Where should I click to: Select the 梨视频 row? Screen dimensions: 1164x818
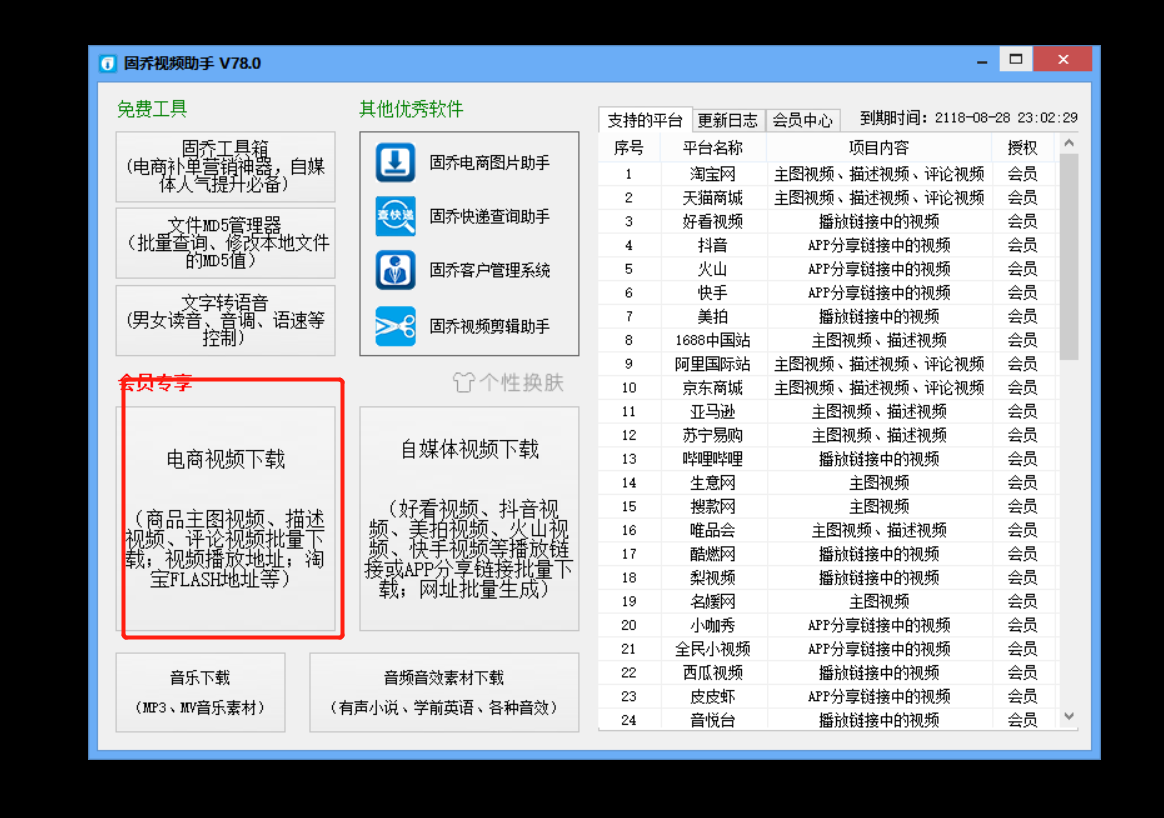tap(828, 577)
